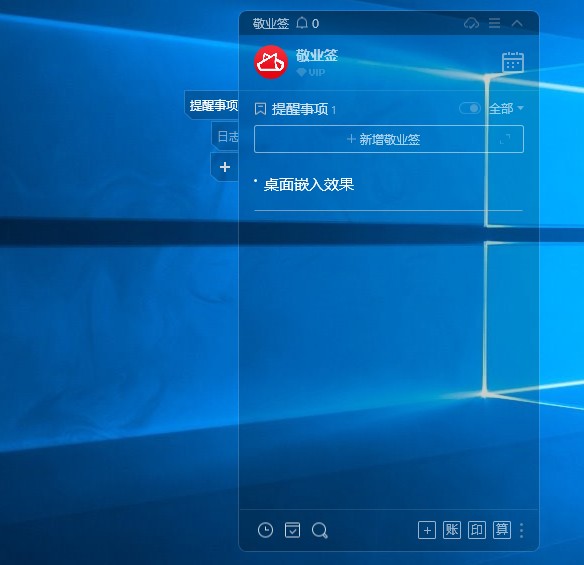This screenshot has height=565, width=584.
Task: Add a new category with the plus tab
Action: point(225,167)
